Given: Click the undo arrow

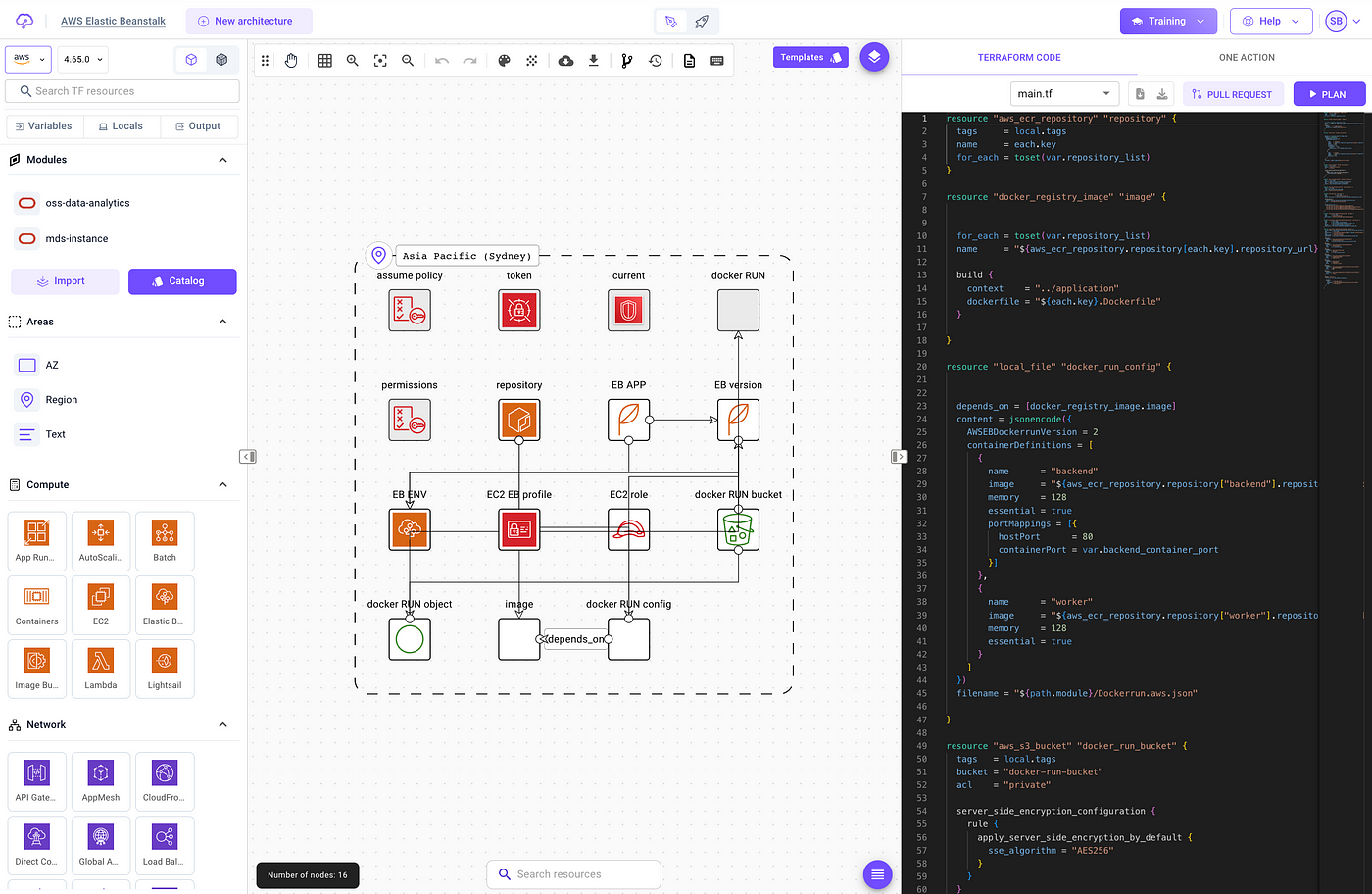Looking at the screenshot, I should (442, 61).
